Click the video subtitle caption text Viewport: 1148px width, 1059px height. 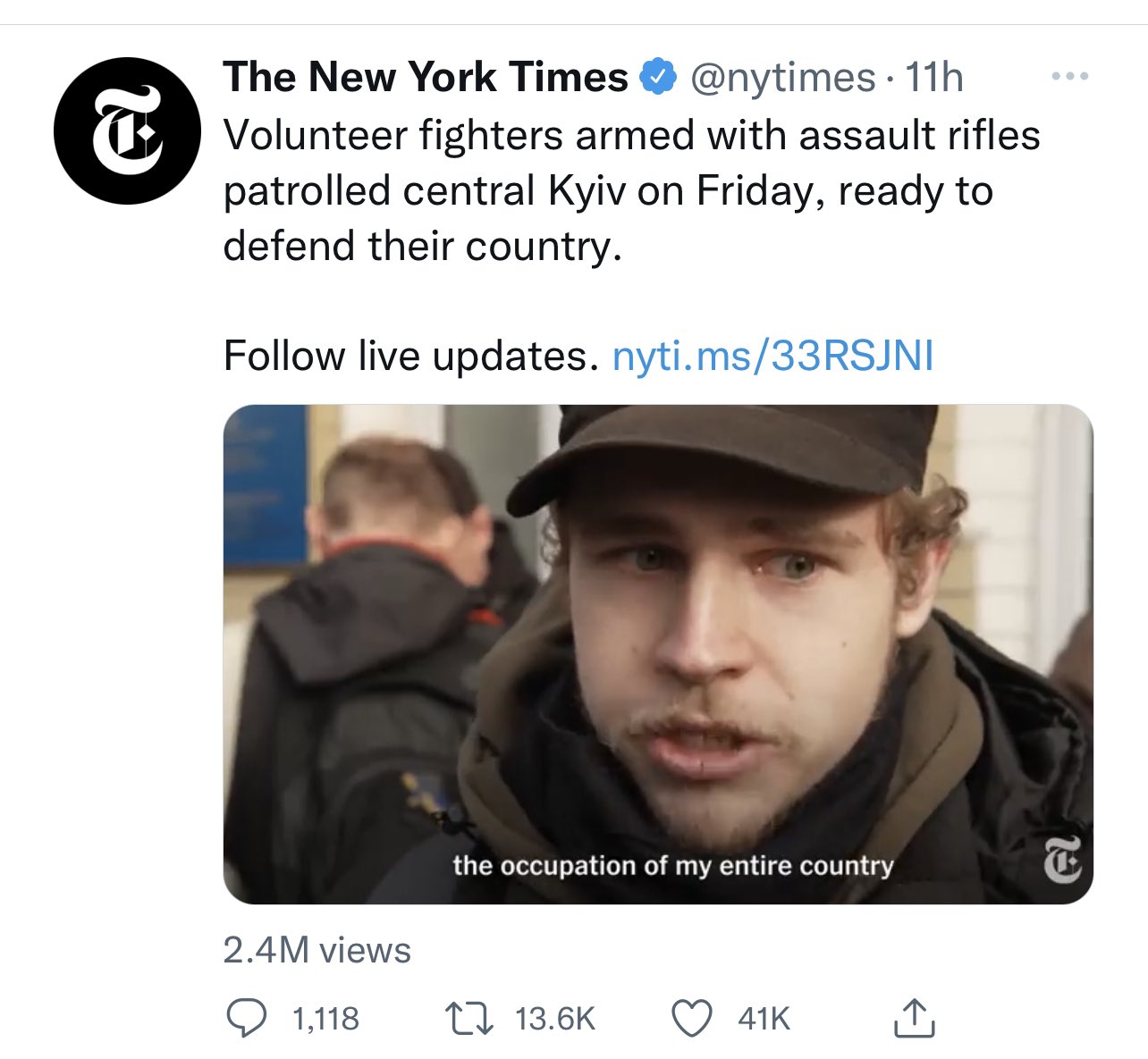point(672,865)
